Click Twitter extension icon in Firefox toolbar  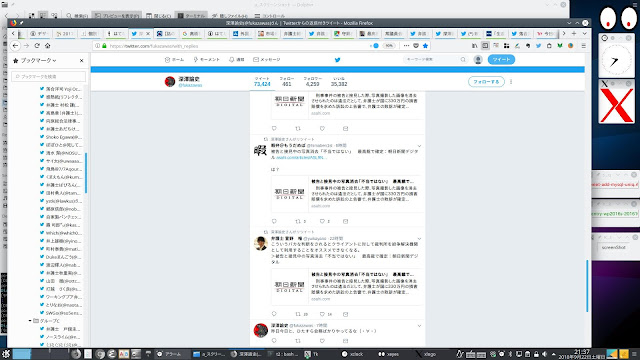click(538, 46)
